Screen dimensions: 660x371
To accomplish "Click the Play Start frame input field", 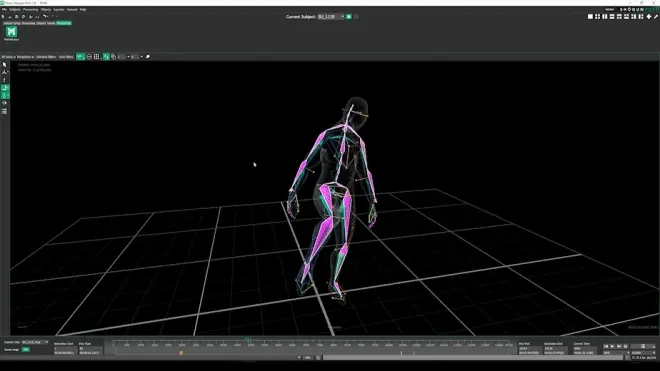I will pos(90,348).
